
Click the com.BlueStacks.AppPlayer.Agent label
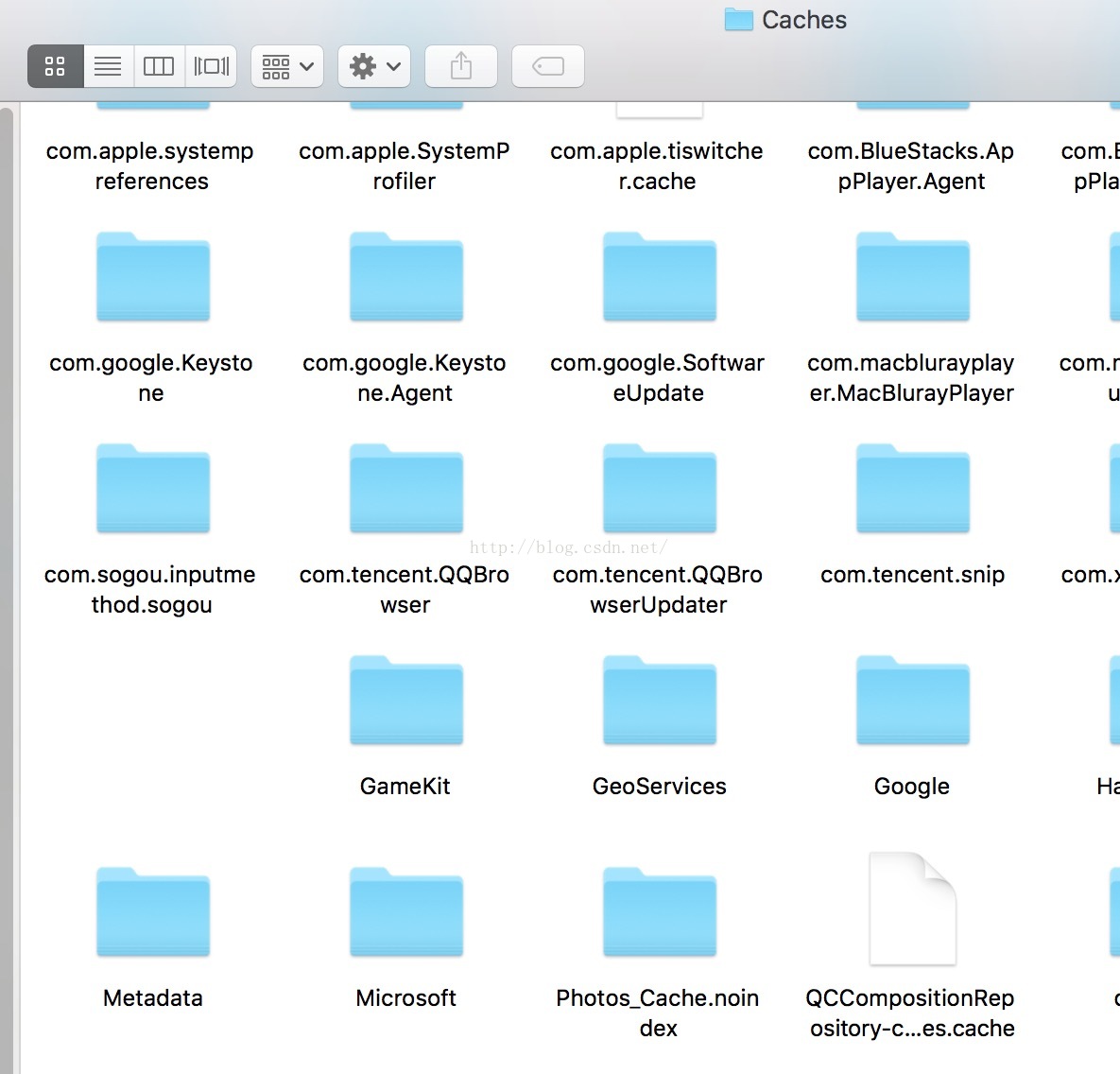point(911,165)
